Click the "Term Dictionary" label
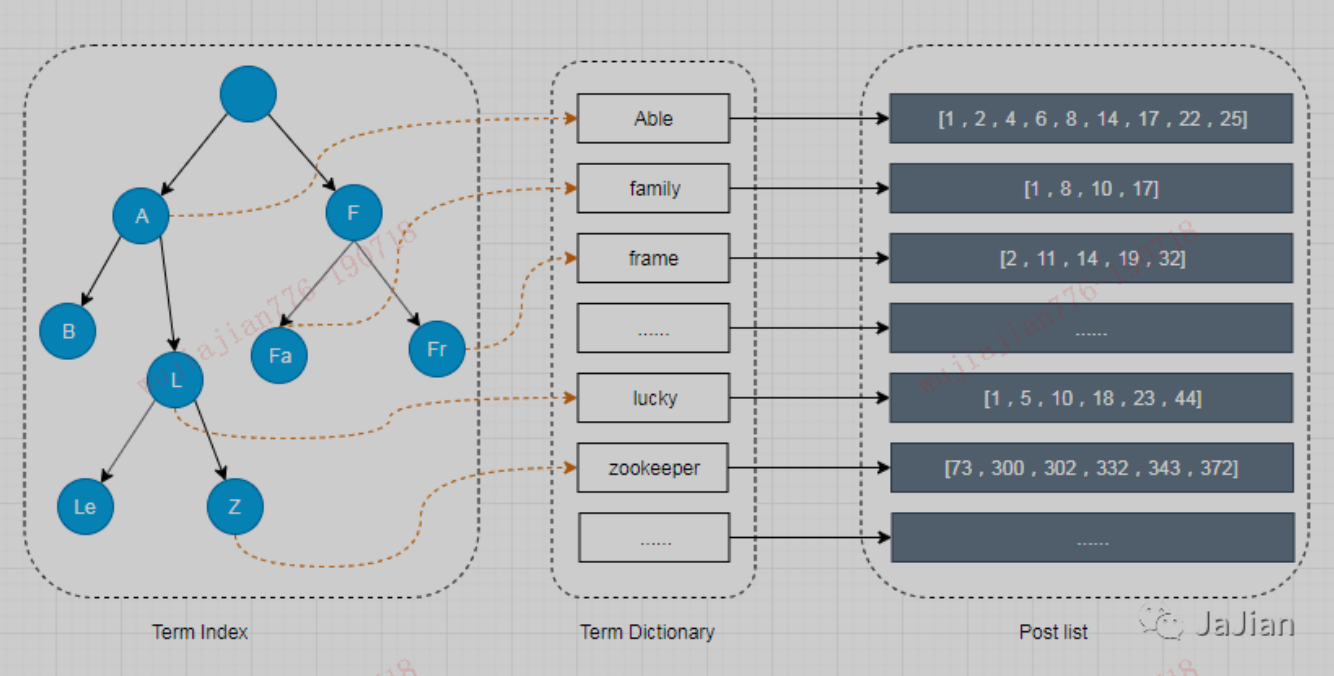 (x=647, y=632)
